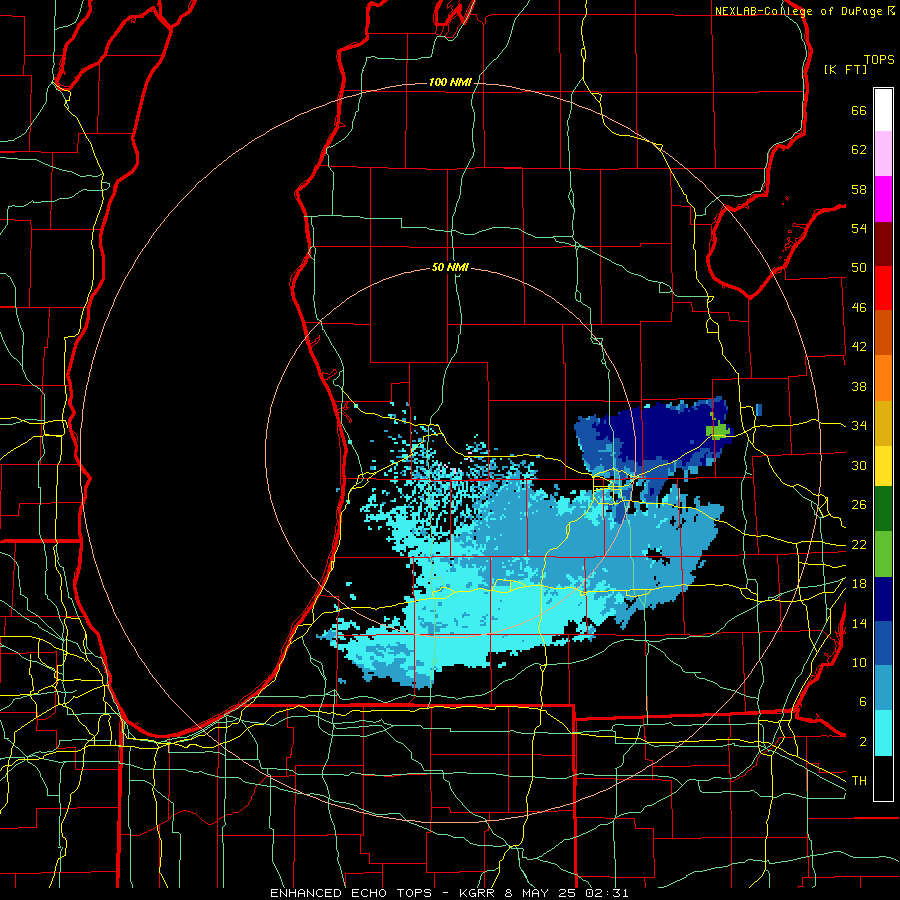Image resolution: width=900 pixels, height=900 pixels.
Task: Click the ENHANCED ECHO TOPS caption
Action: coord(351,893)
